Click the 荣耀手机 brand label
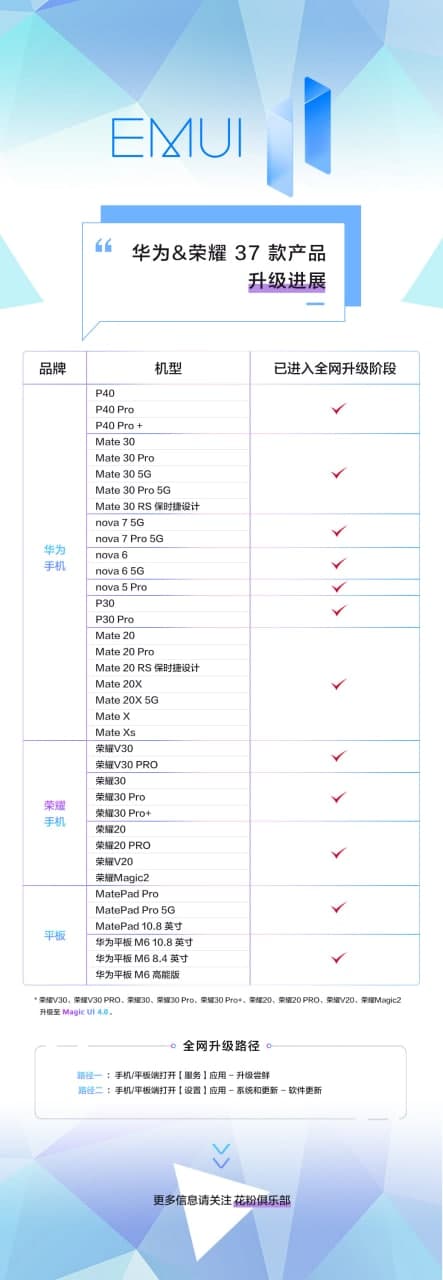This screenshot has width=443, height=1280. (54, 813)
